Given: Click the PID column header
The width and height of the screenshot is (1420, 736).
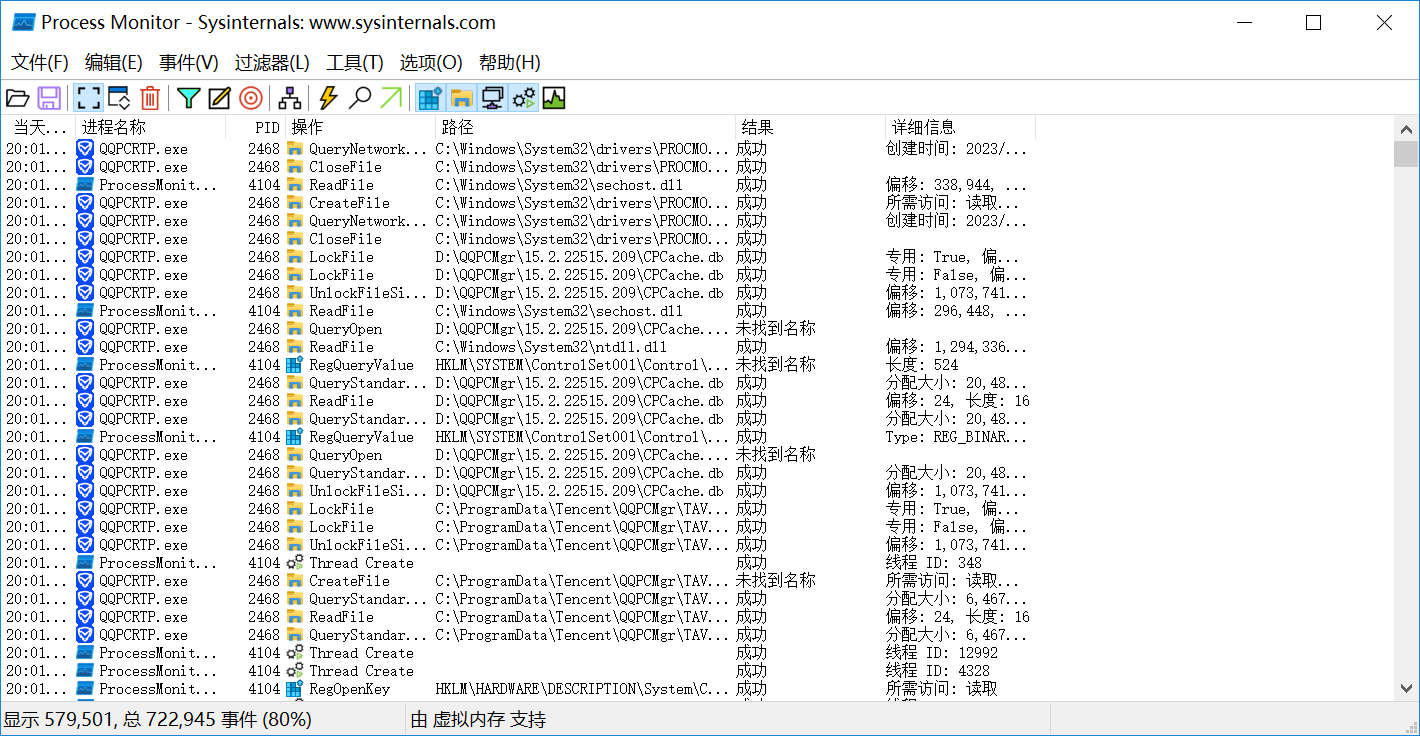Looking at the screenshot, I should (x=256, y=127).
